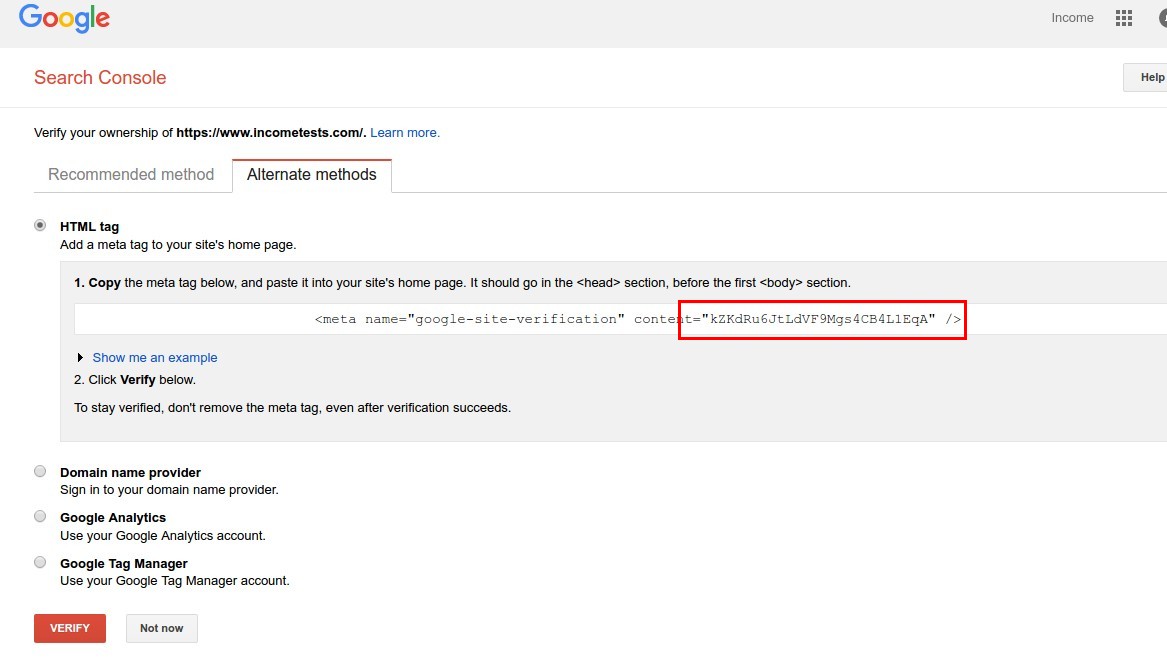Select the HTML tag radio button
1167x663 pixels.
(40, 225)
